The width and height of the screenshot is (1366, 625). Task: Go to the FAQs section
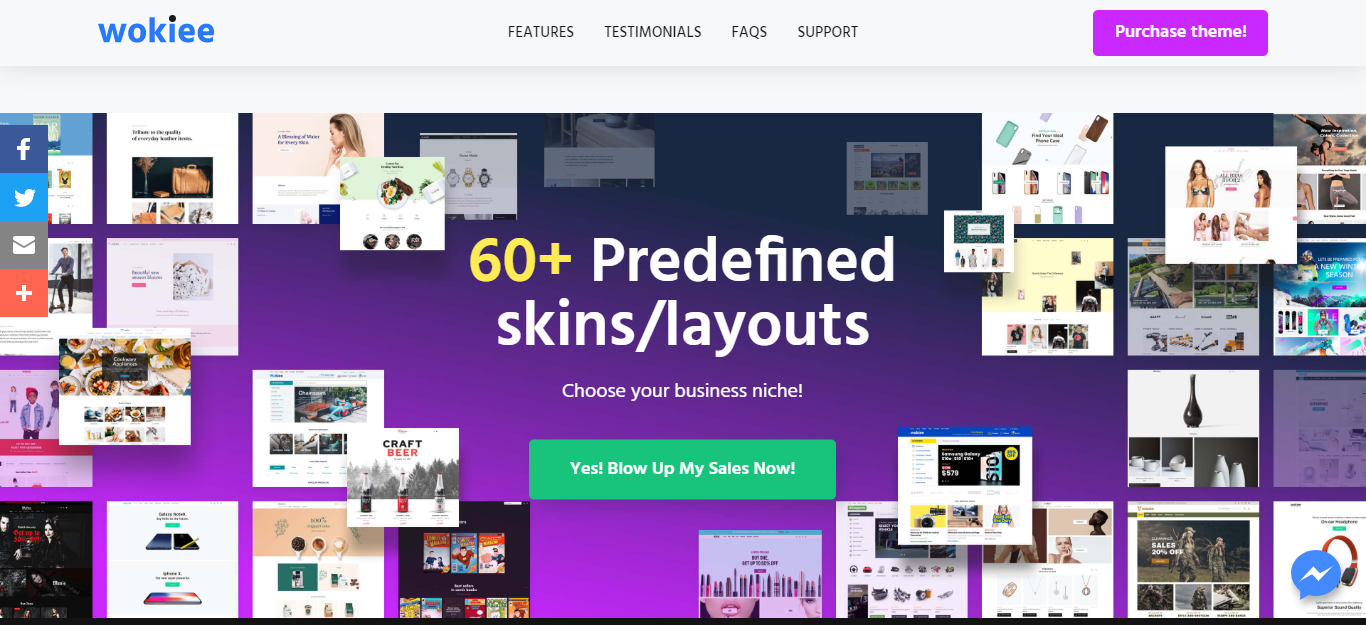[x=749, y=32]
